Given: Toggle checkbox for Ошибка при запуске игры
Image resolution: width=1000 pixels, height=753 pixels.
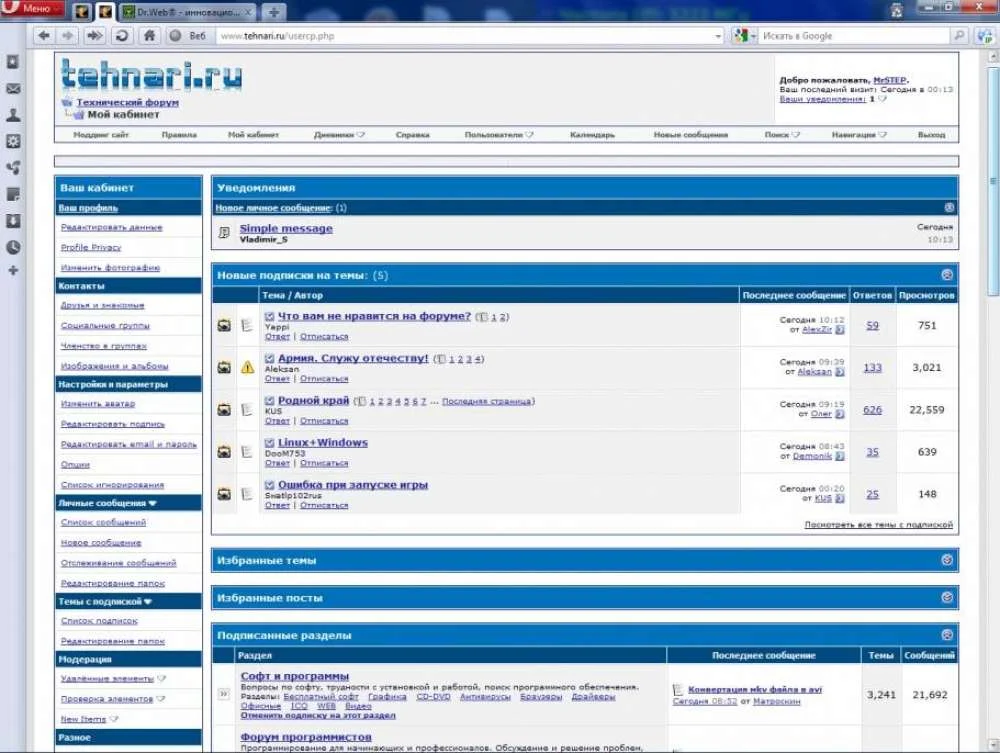Looking at the screenshot, I should coord(269,485).
